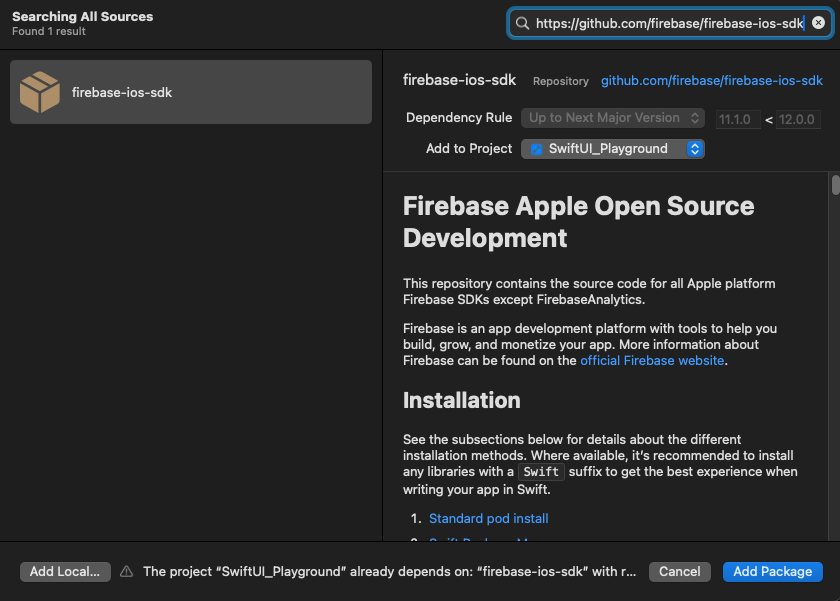Click the "Searching All Sources" title
840x601 pixels.
point(82,17)
